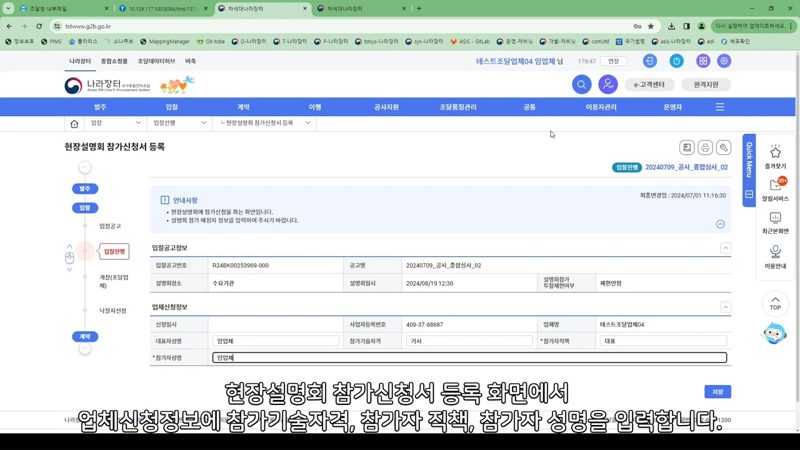Switch to 조달데이터허브 top tab
Image resolution: width=800 pixels, height=450 pixels.
(156, 61)
